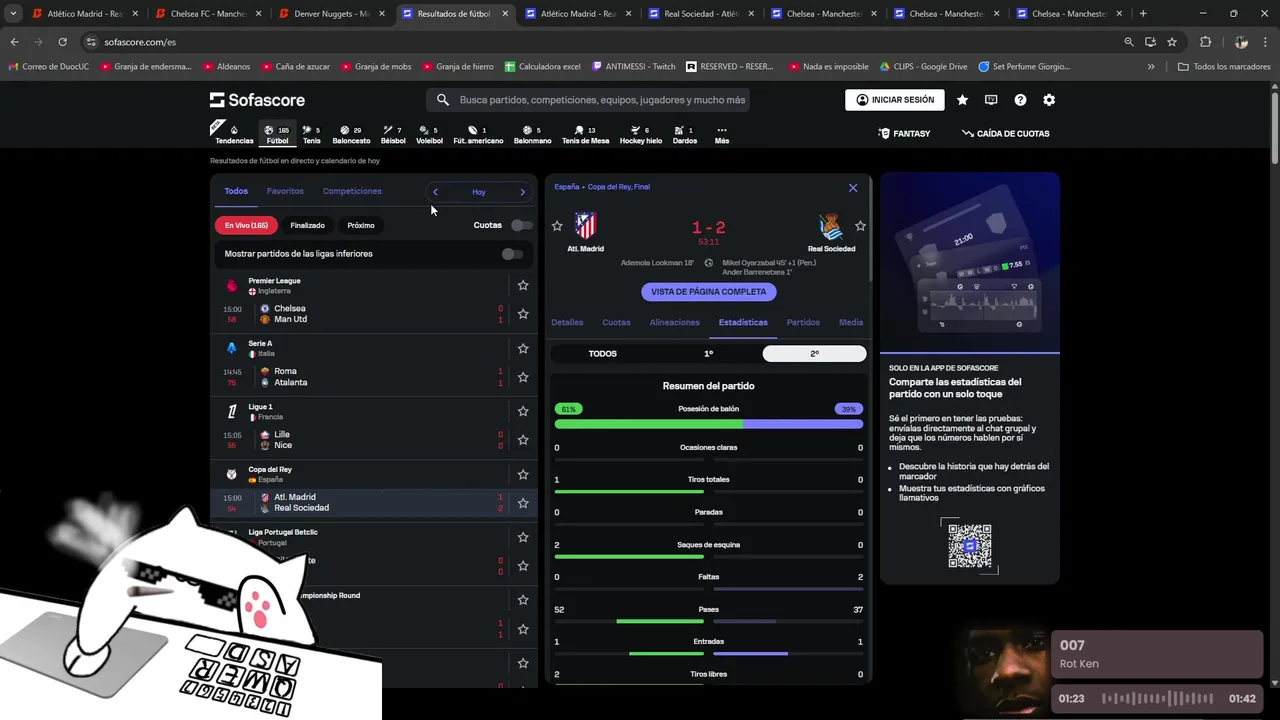Favorite Real Sociedad with its star
The image size is (1280, 720).
860,226
